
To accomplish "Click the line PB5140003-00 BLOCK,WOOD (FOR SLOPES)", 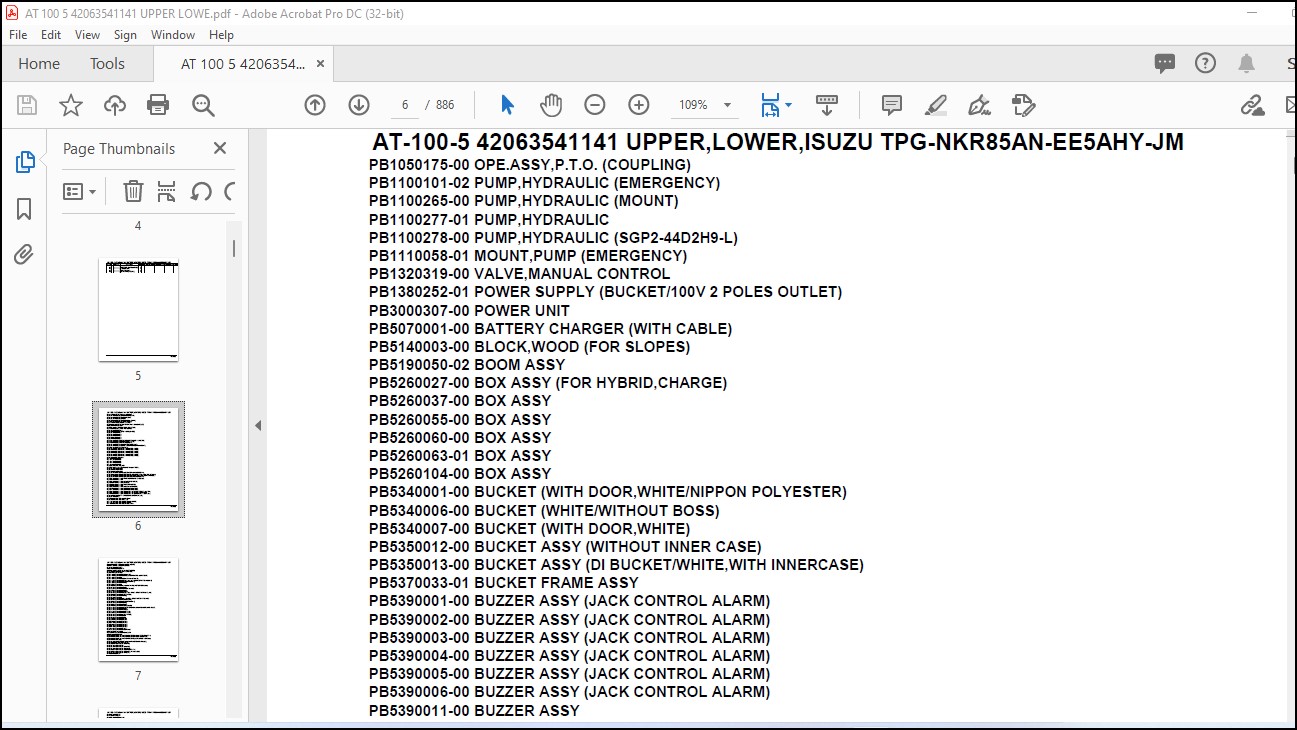I will click(x=530, y=347).
